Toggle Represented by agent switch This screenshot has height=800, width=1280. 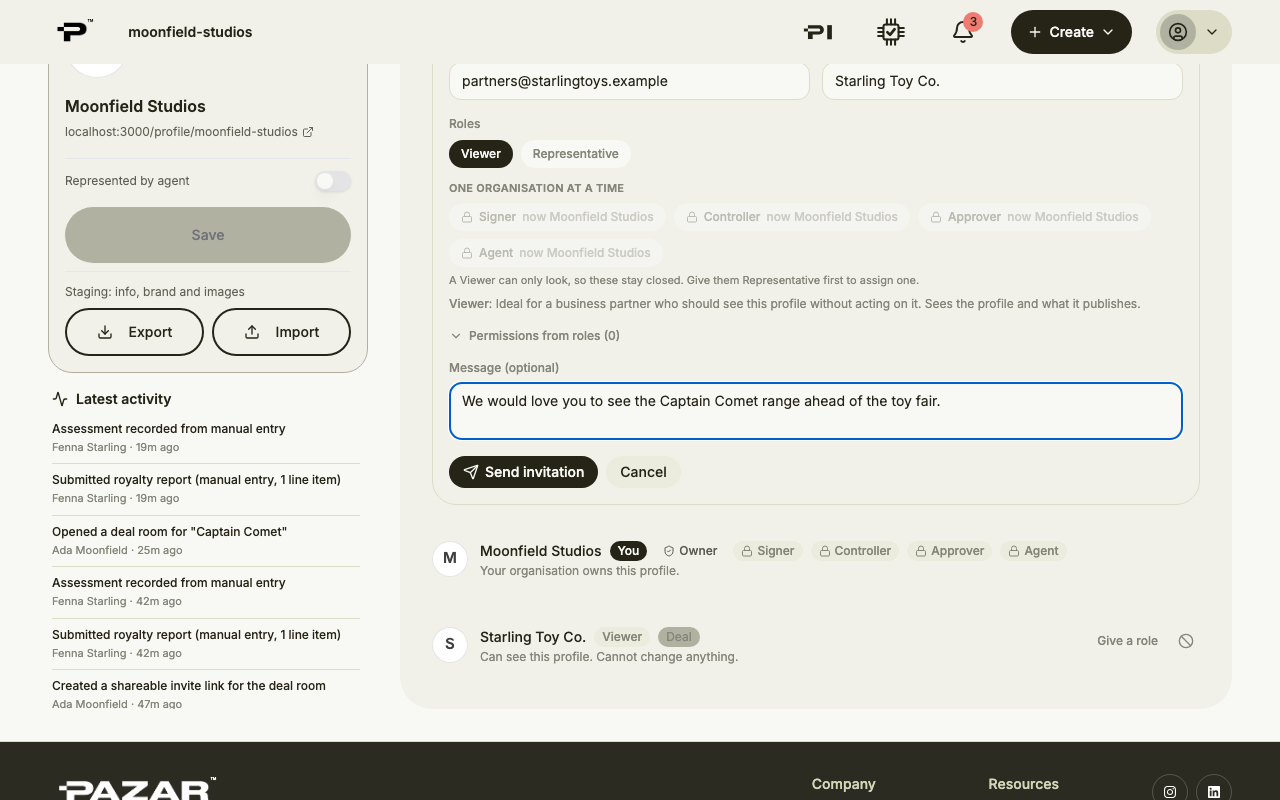tap(333, 181)
